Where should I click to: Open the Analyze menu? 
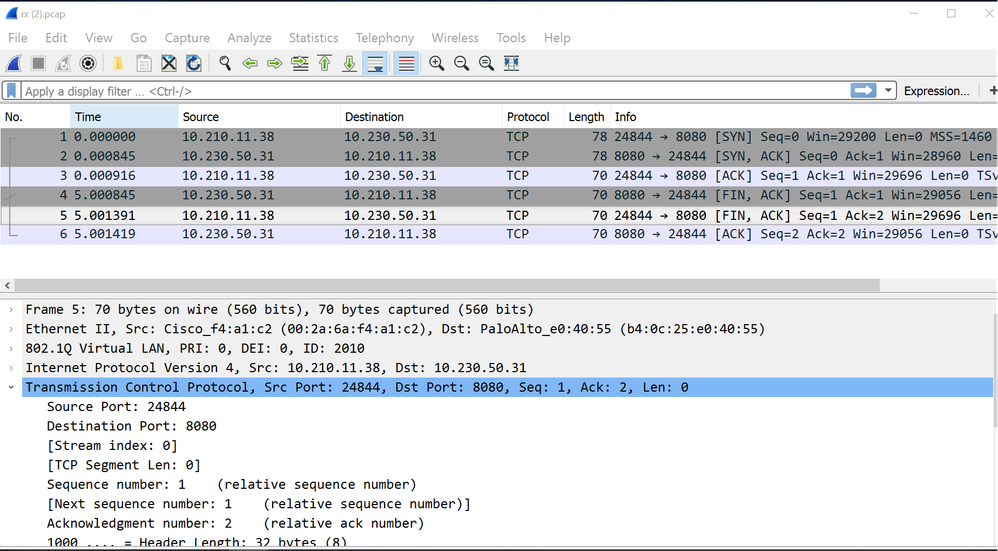click(x=249, y=38)
